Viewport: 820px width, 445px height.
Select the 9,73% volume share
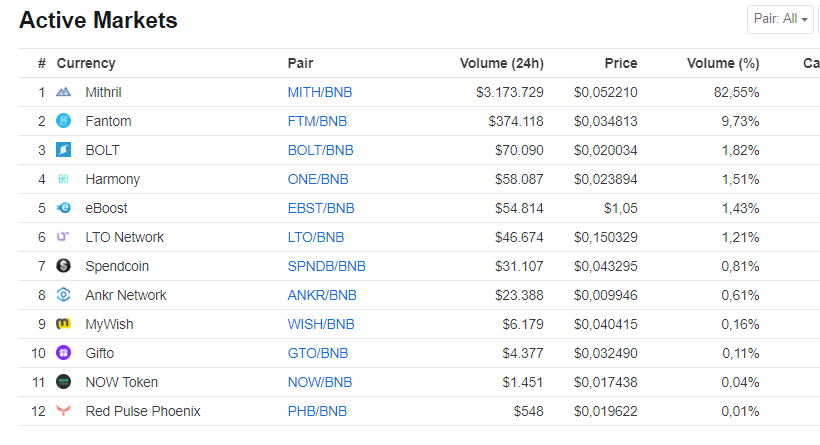click(x=740, y=121)
